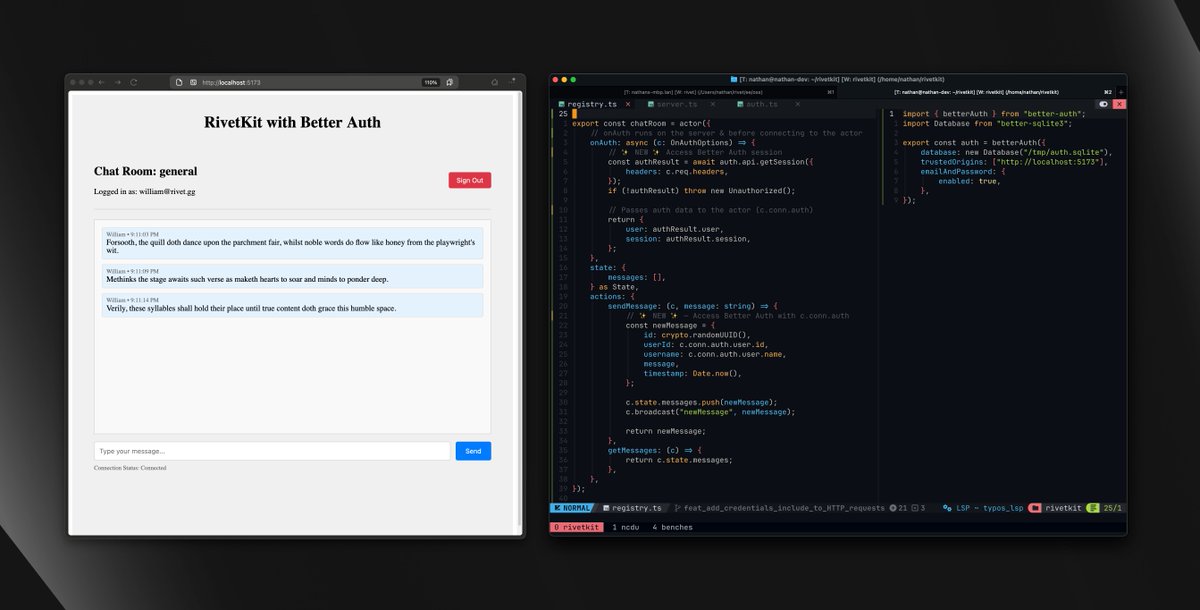
Task: Click the 3 changes count in status line
Action: pos(918,508)
